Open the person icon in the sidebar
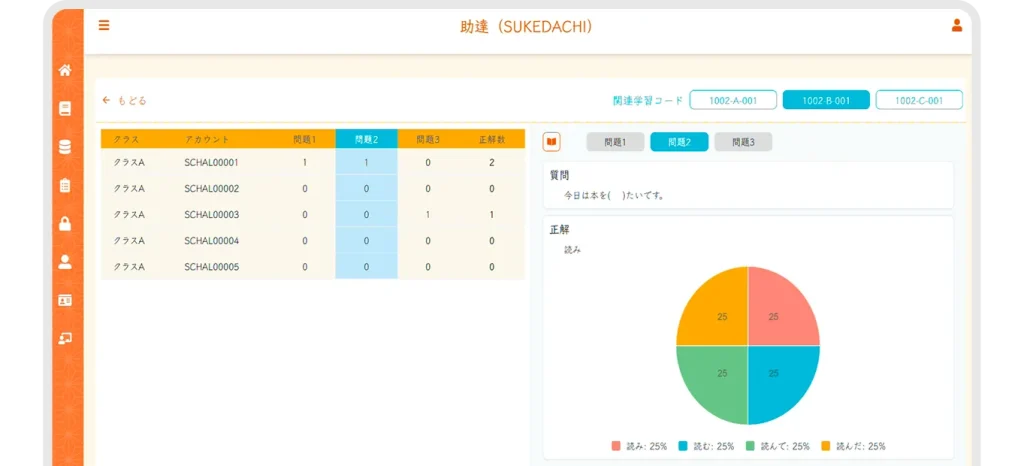This screenshot has height=466, width=1024. [65, 262]
